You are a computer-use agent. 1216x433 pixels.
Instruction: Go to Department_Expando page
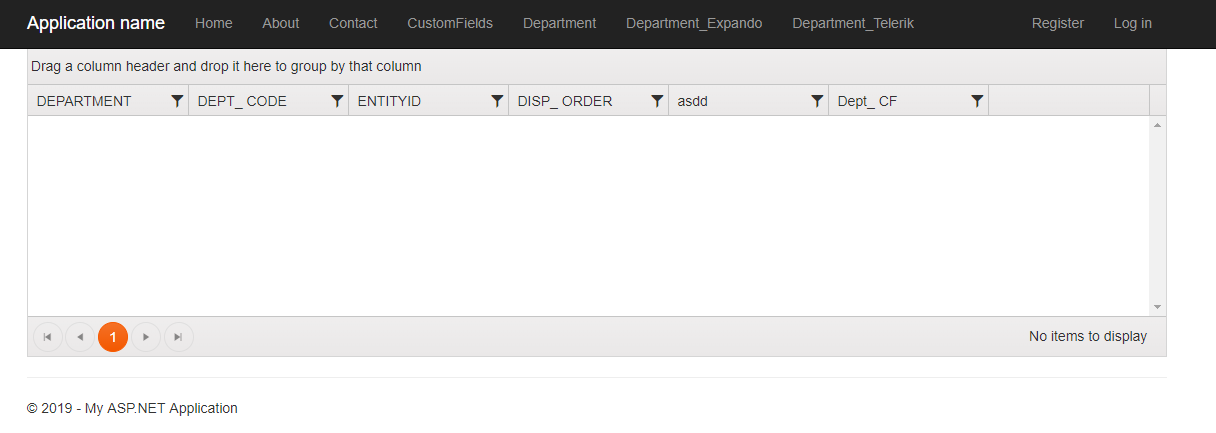point(694,23)
